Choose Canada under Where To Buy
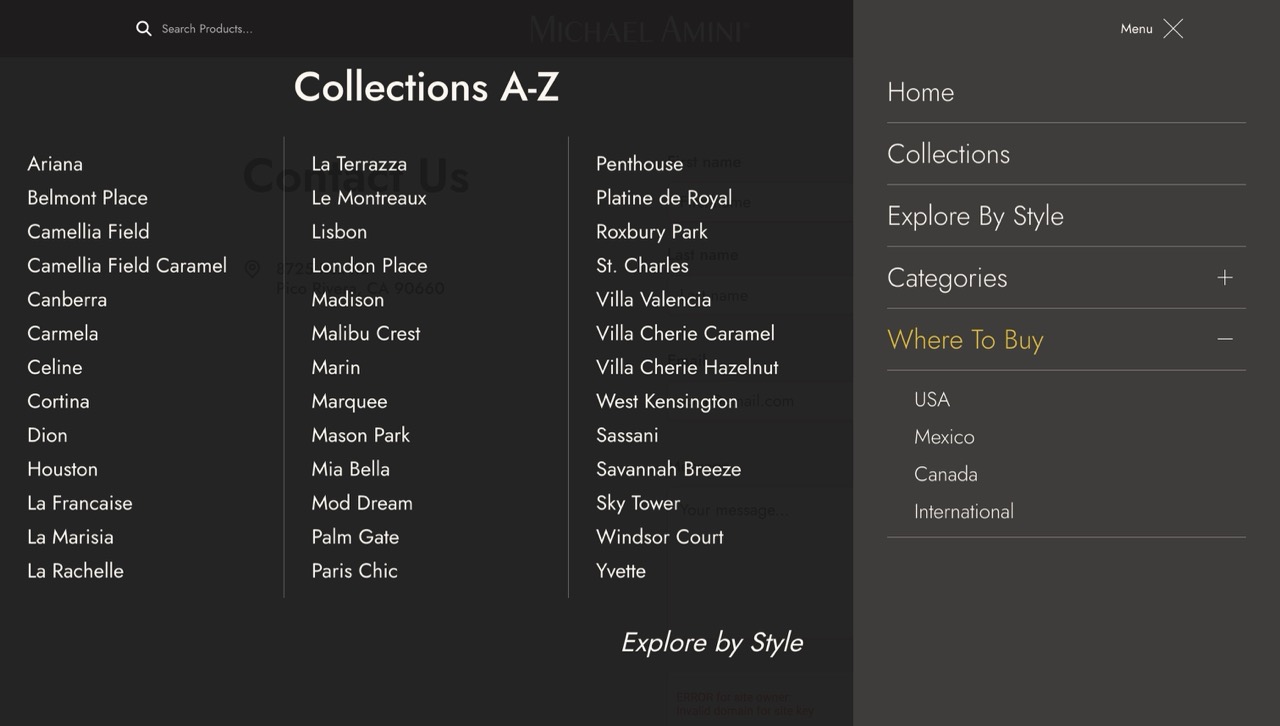This screenshot has height=726, width=1280. (946, 474)
